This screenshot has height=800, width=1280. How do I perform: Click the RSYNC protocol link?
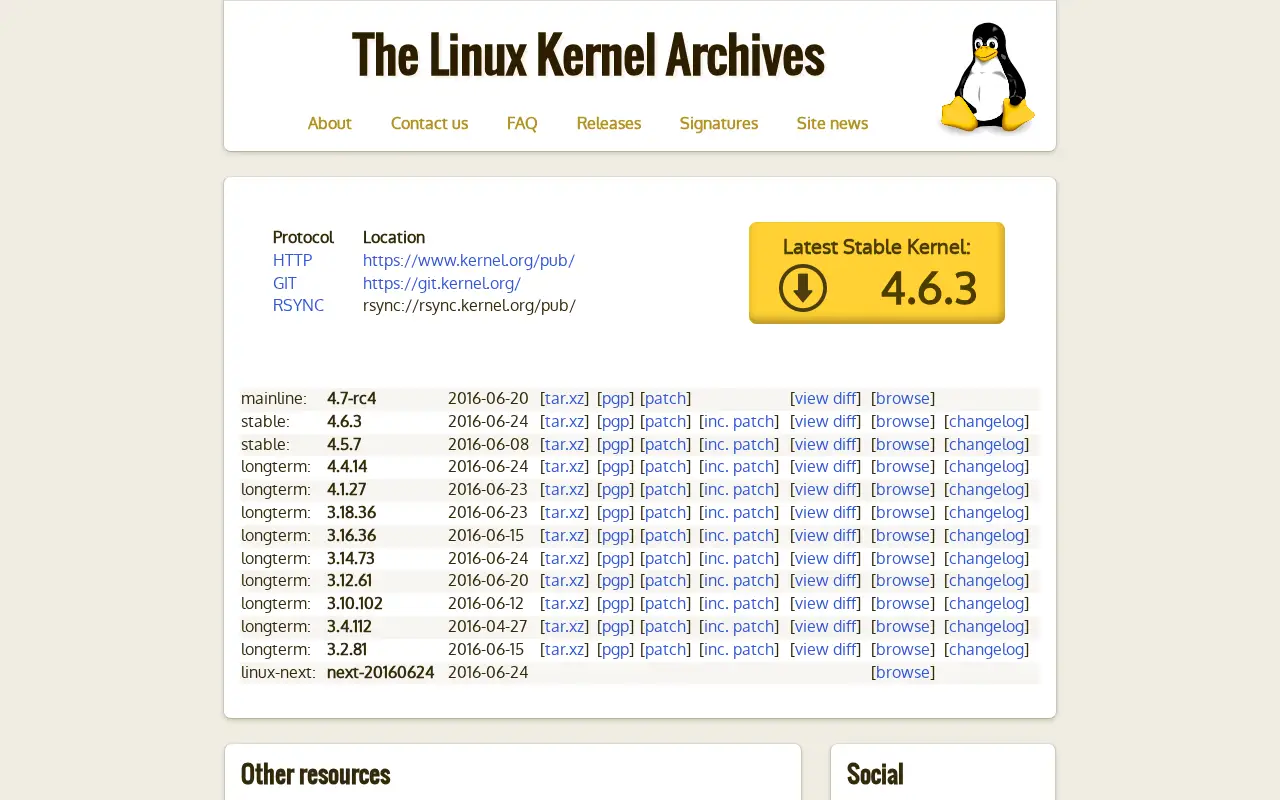pos(298,305)
